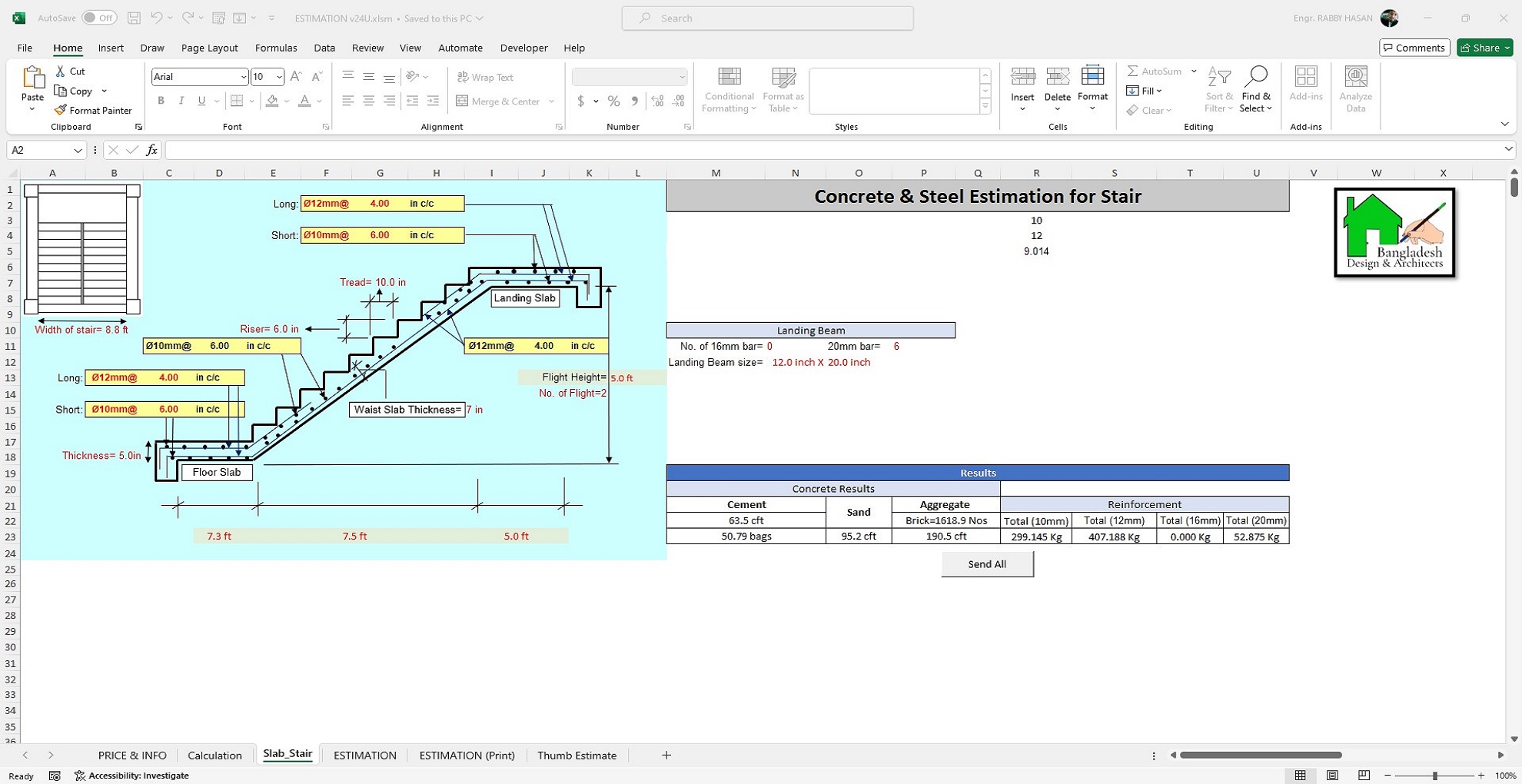Open the Arial font name dropdown
The image size is (1522, 784).
click(x=243, y=77)
